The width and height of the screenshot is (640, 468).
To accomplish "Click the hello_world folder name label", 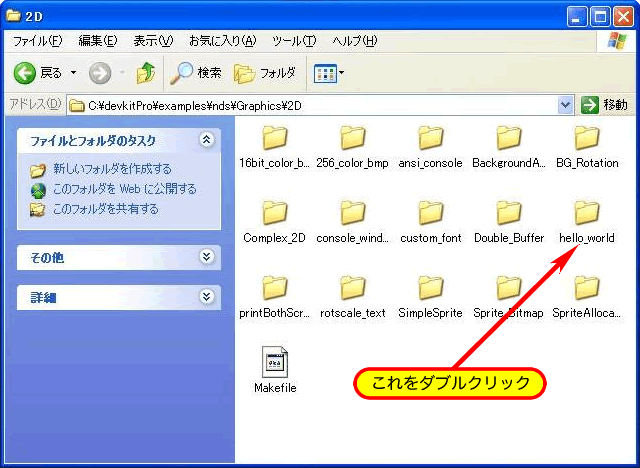I will [x=587, y=238].
